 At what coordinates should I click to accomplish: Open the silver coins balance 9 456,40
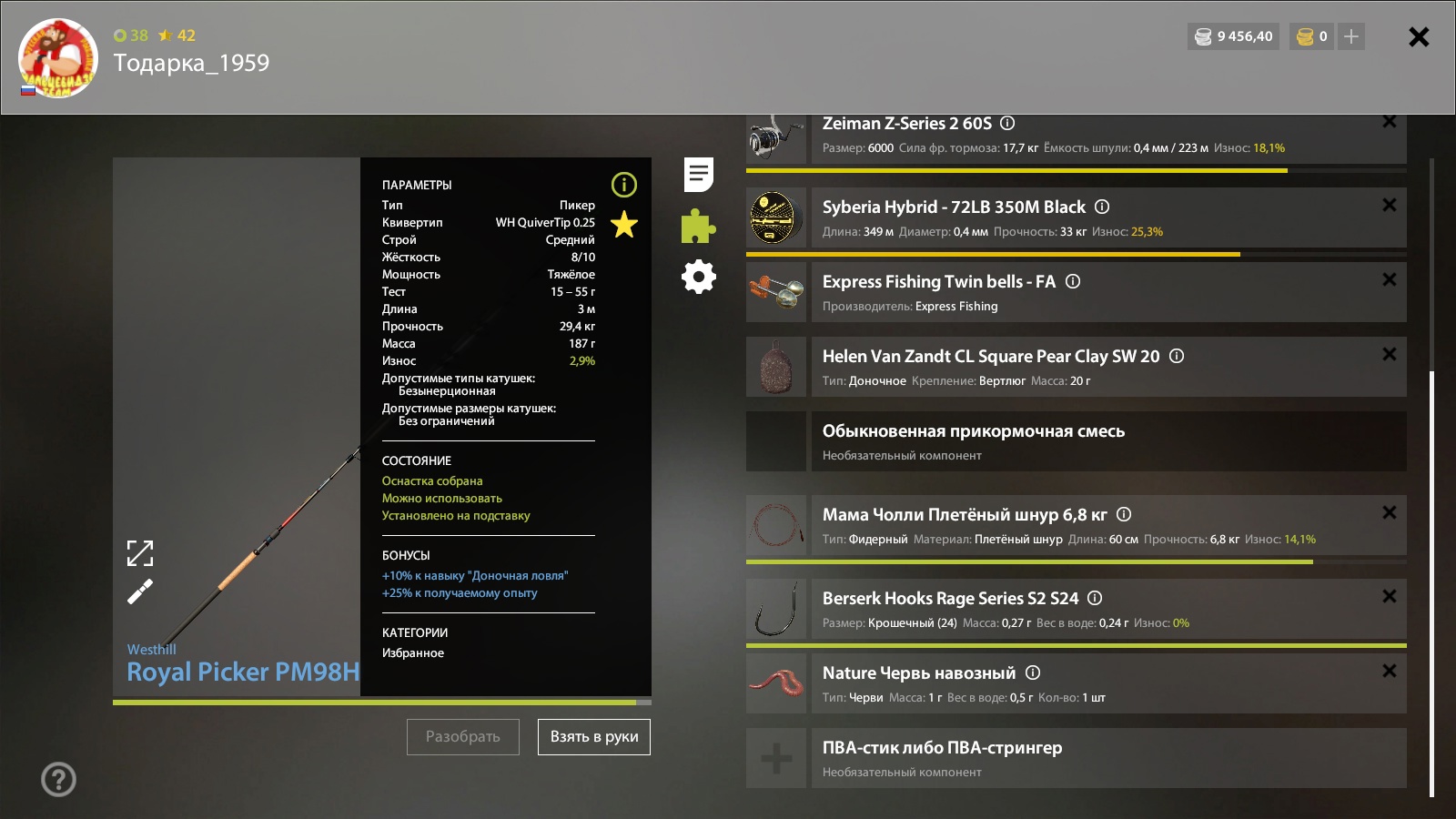click(1233, 36)
